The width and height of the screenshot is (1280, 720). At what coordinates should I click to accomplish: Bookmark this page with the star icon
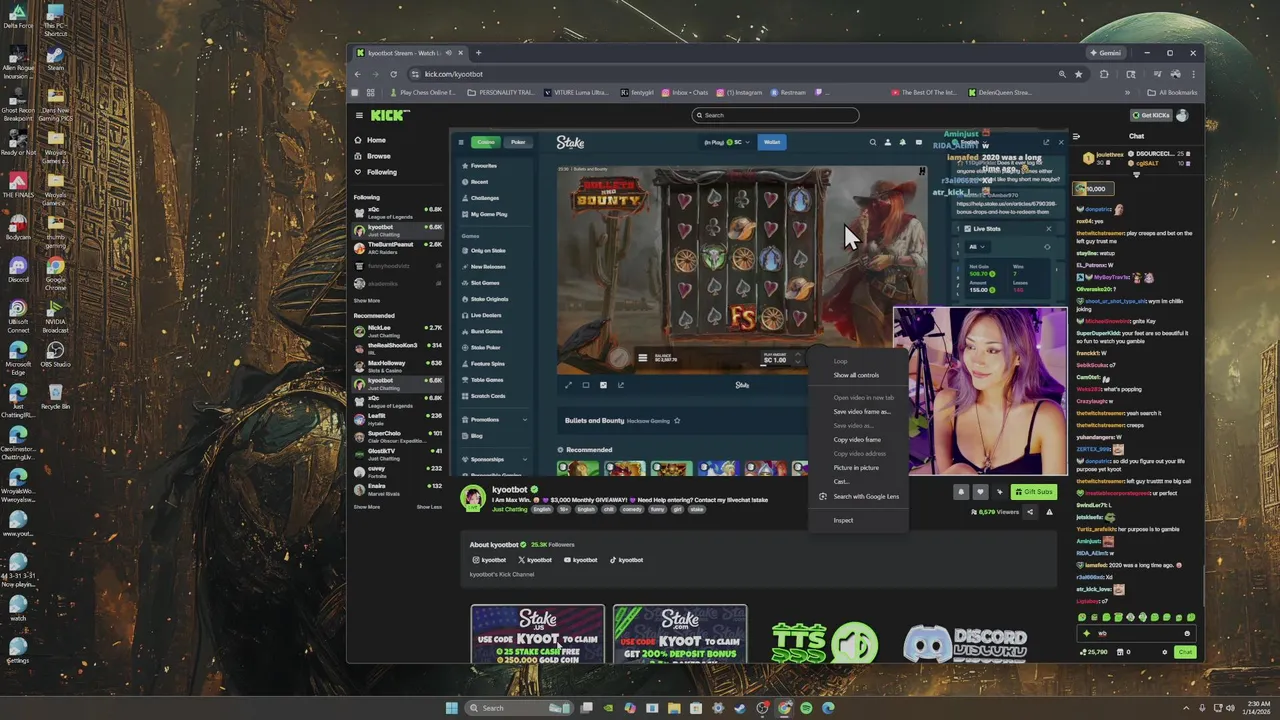pos(1078,74)
